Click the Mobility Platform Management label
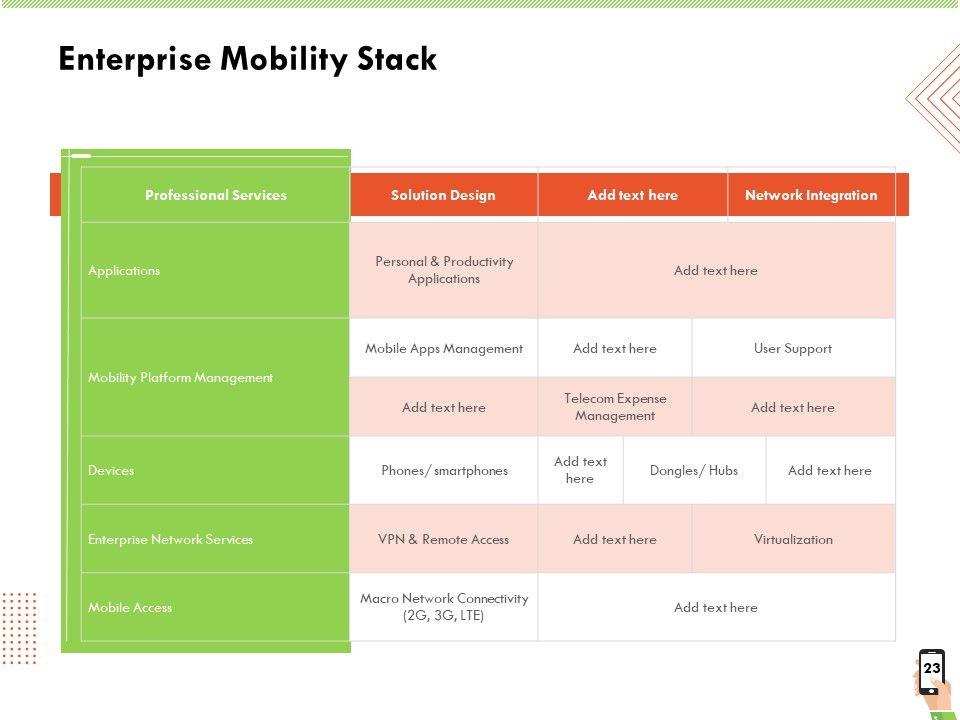960x720 pixels. point(180,377)
